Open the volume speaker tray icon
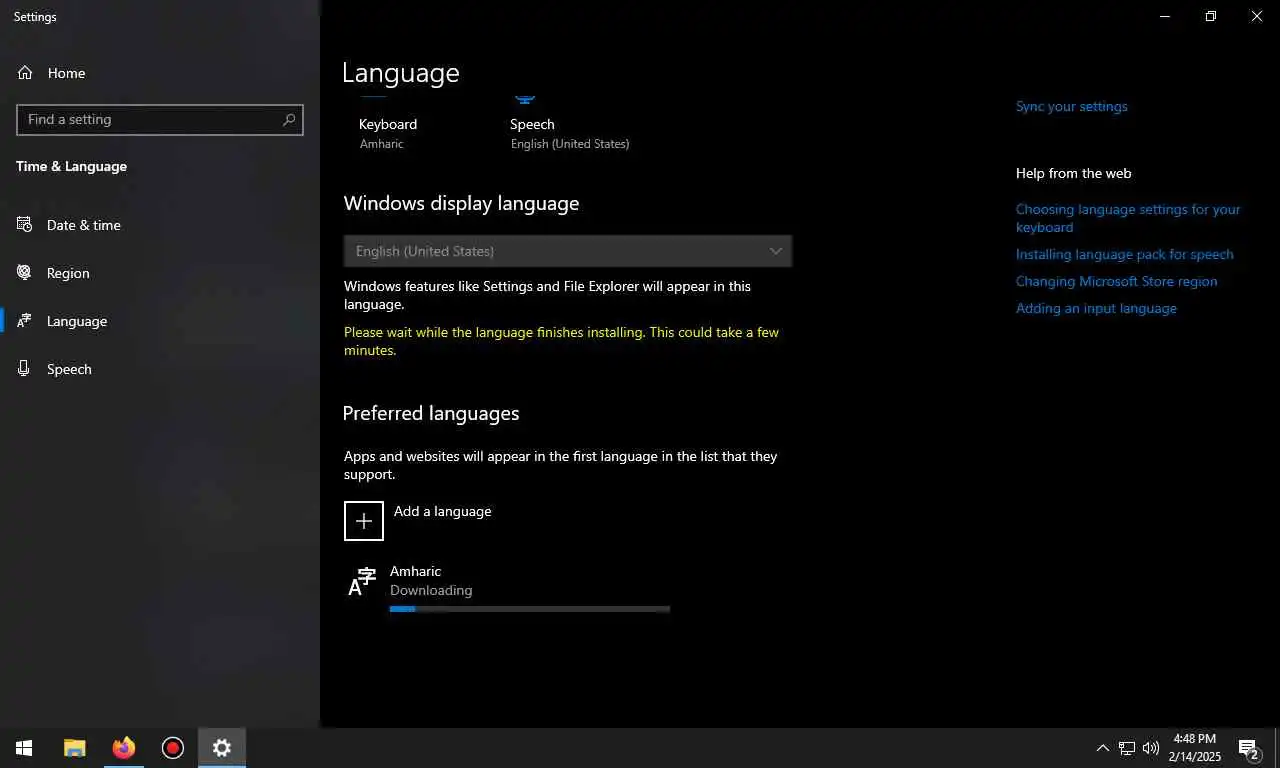1280x768 pixels. [x=1151, y=748]
